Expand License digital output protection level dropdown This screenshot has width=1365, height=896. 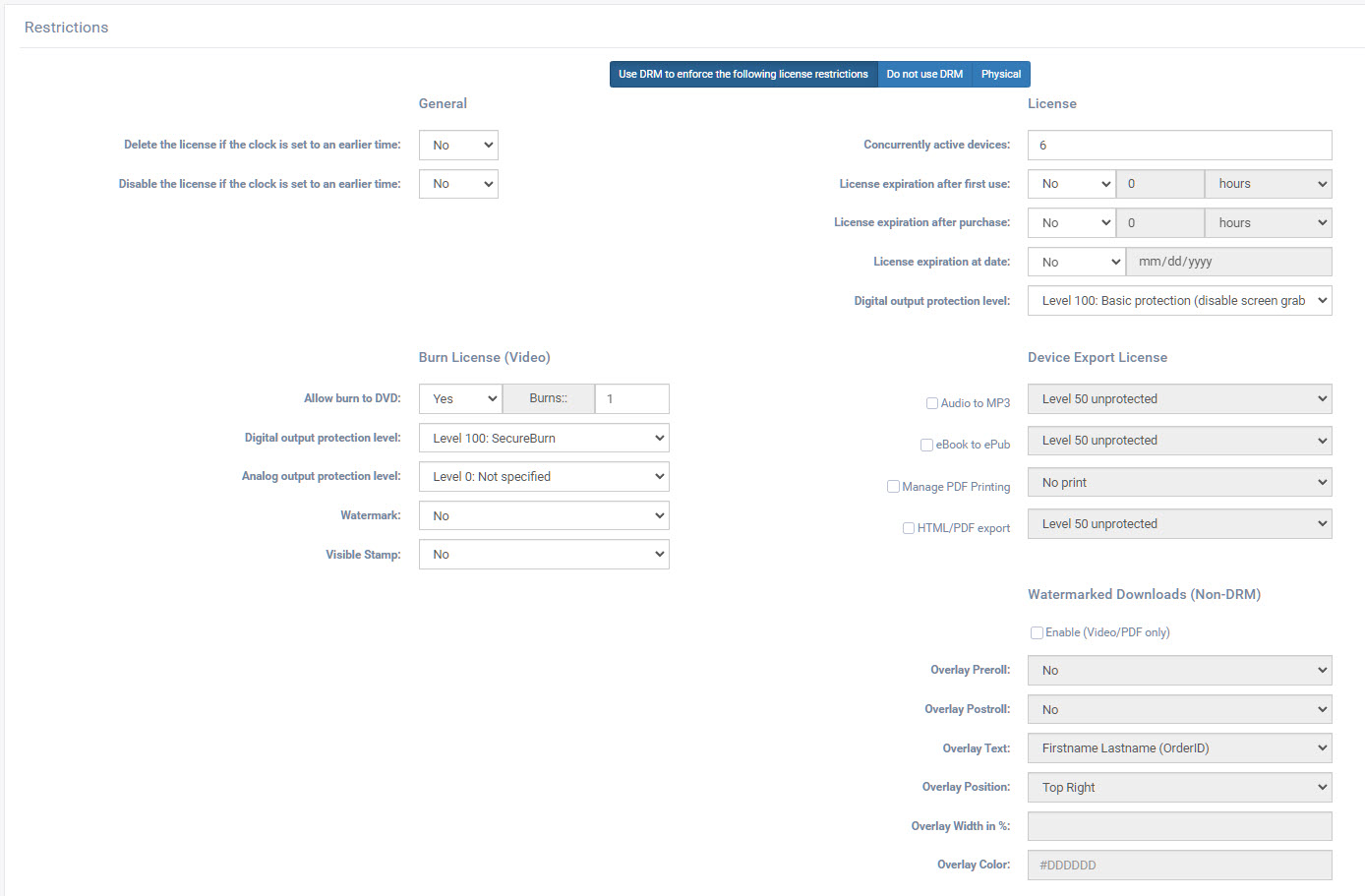1179,301
